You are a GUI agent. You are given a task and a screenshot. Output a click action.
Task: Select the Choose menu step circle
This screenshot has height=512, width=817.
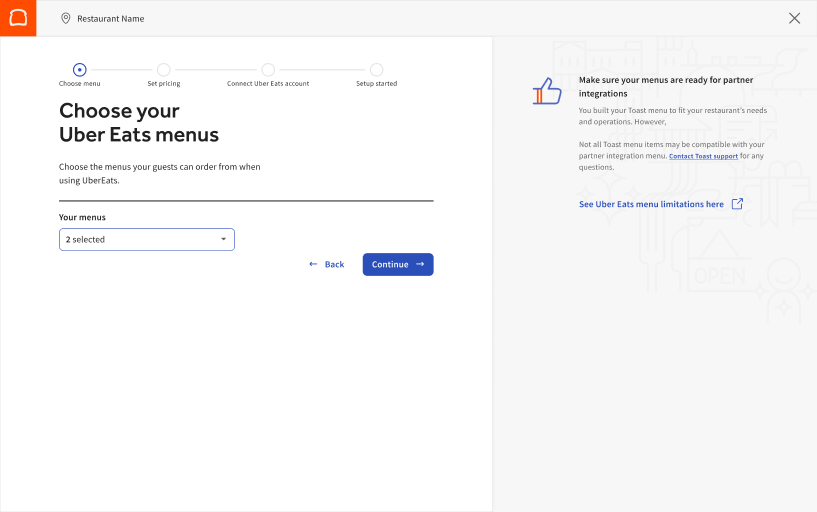pyautogui.click(x=80, y=70)
